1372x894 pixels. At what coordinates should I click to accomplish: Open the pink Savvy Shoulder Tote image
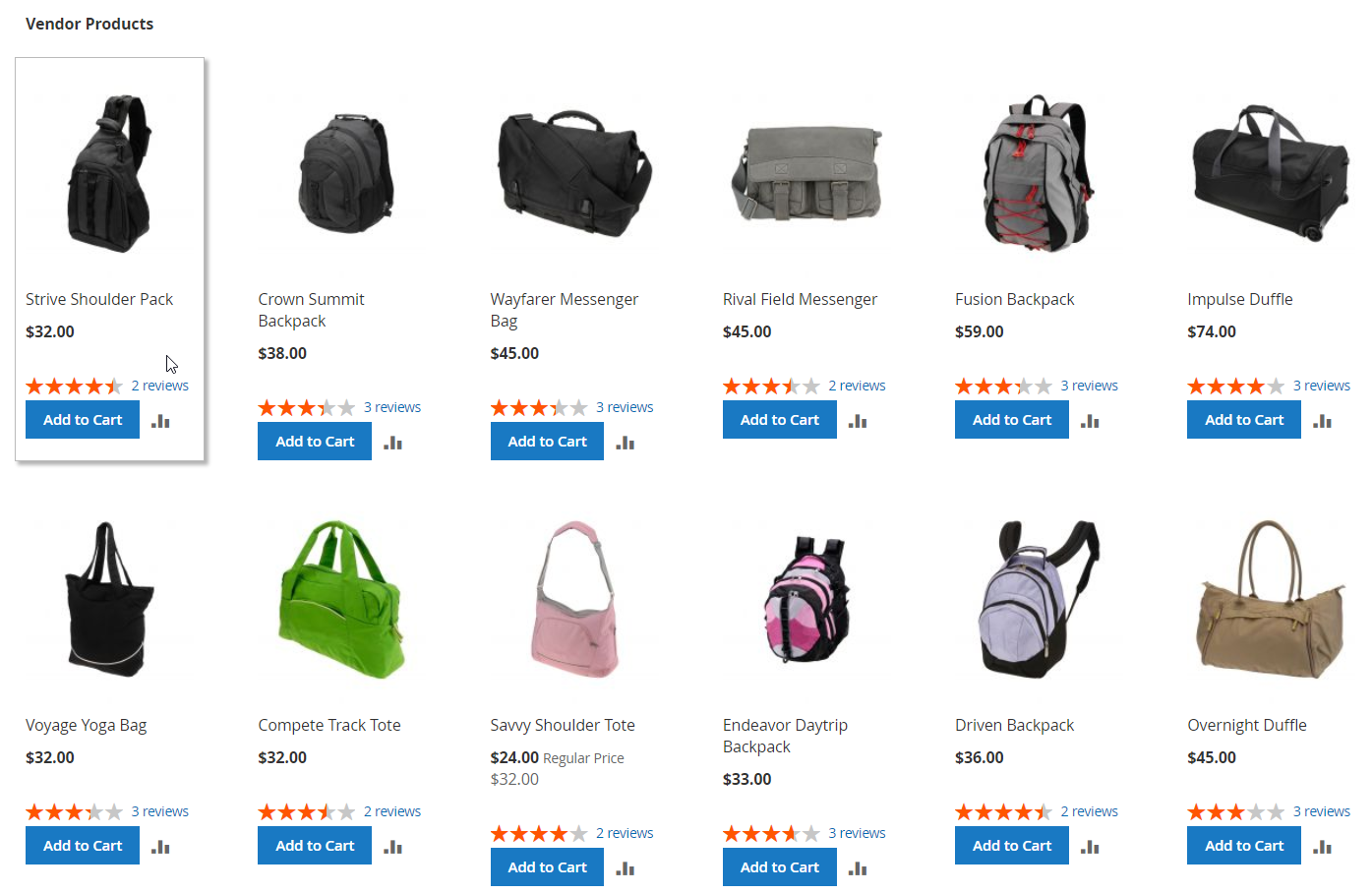coord(575,599)
